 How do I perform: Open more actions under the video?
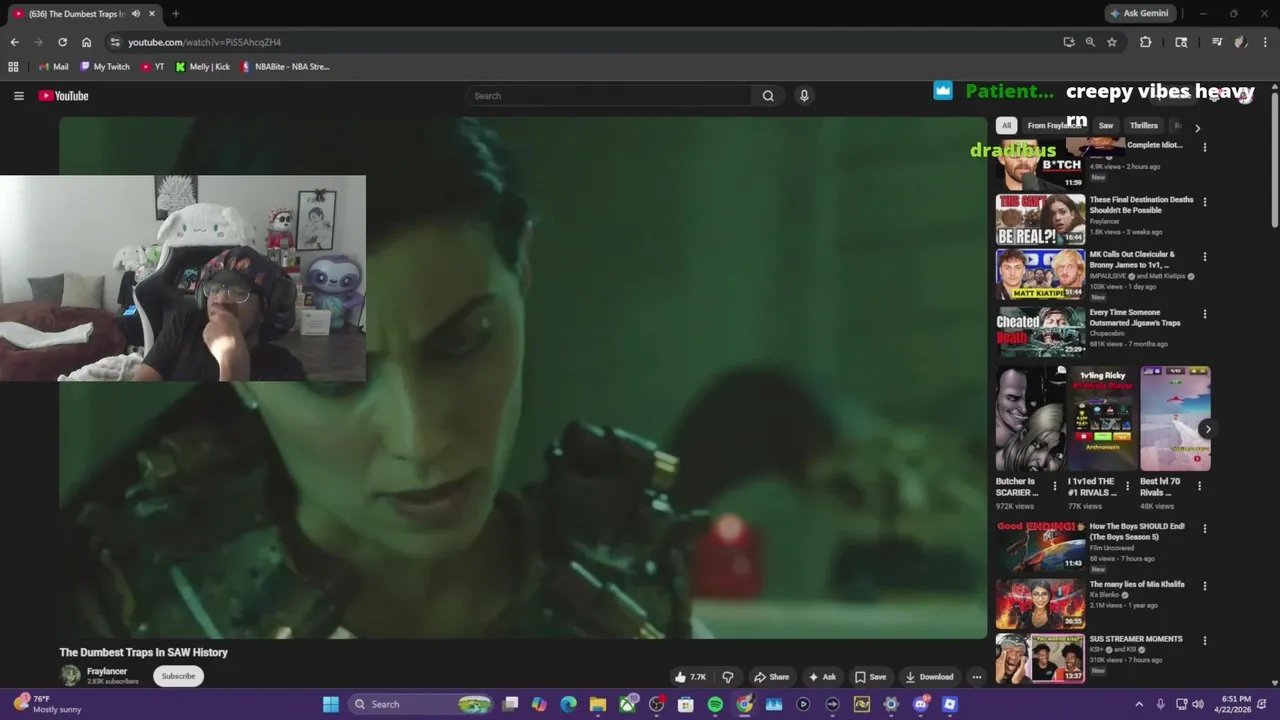coord(977,677)
